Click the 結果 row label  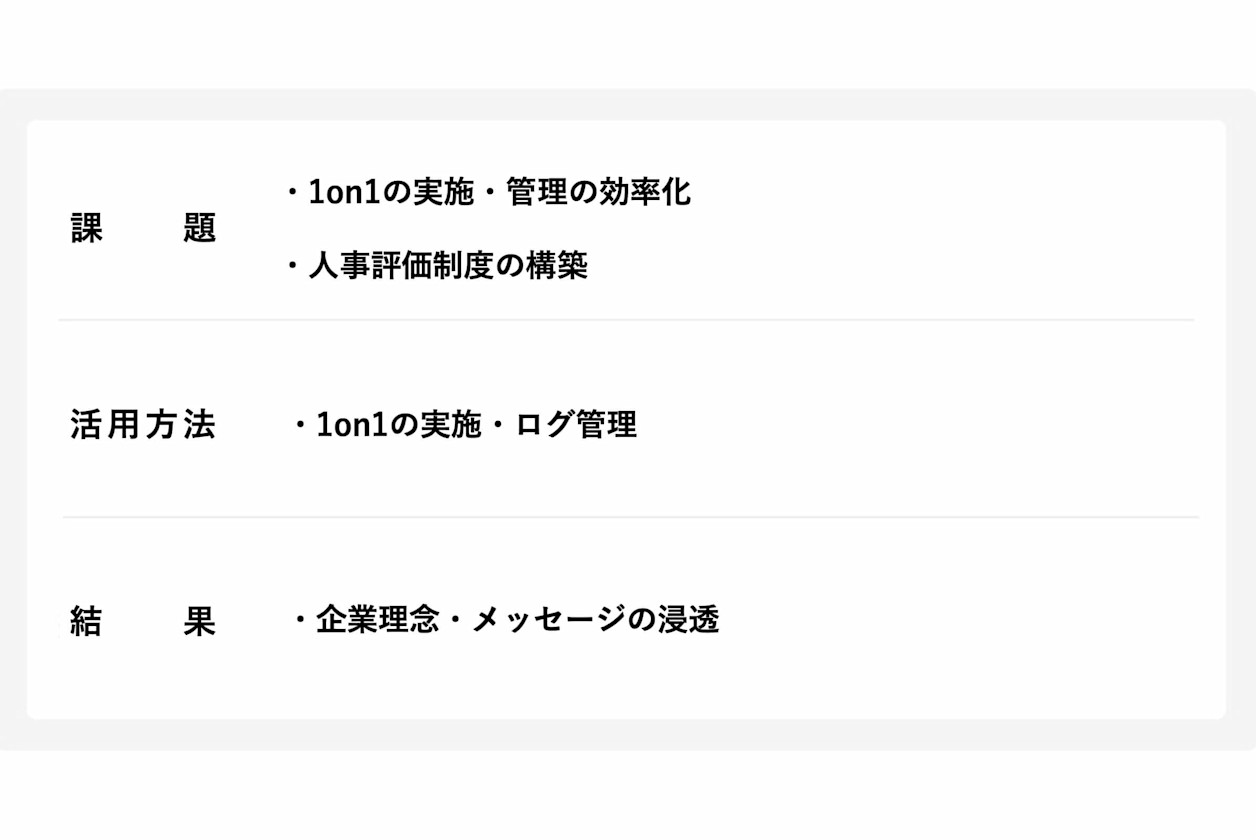(x=144, y=622)
